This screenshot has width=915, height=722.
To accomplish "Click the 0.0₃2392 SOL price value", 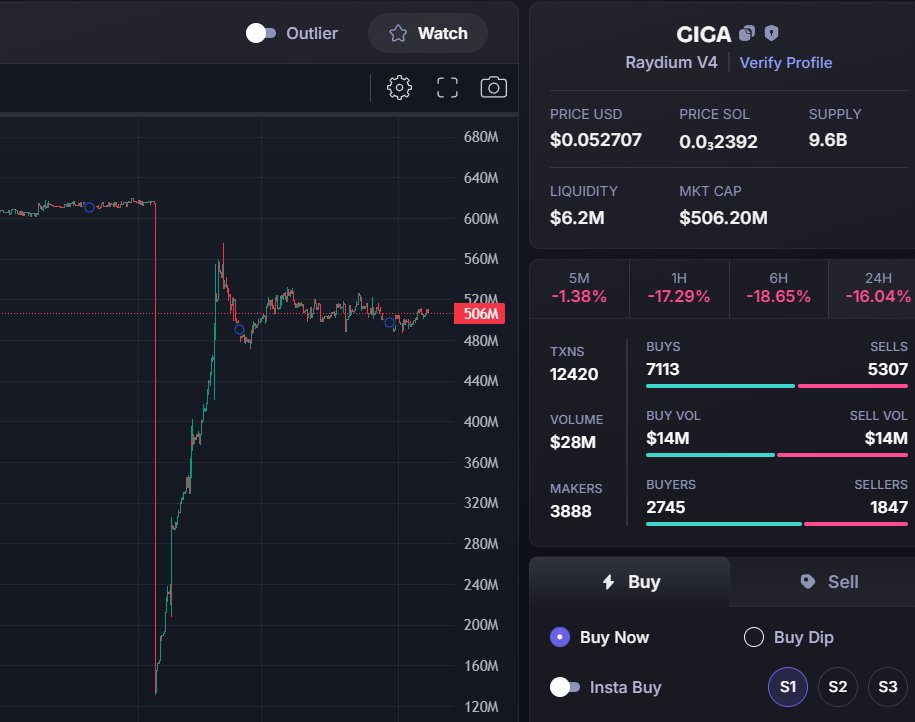I will click(718, 141).
